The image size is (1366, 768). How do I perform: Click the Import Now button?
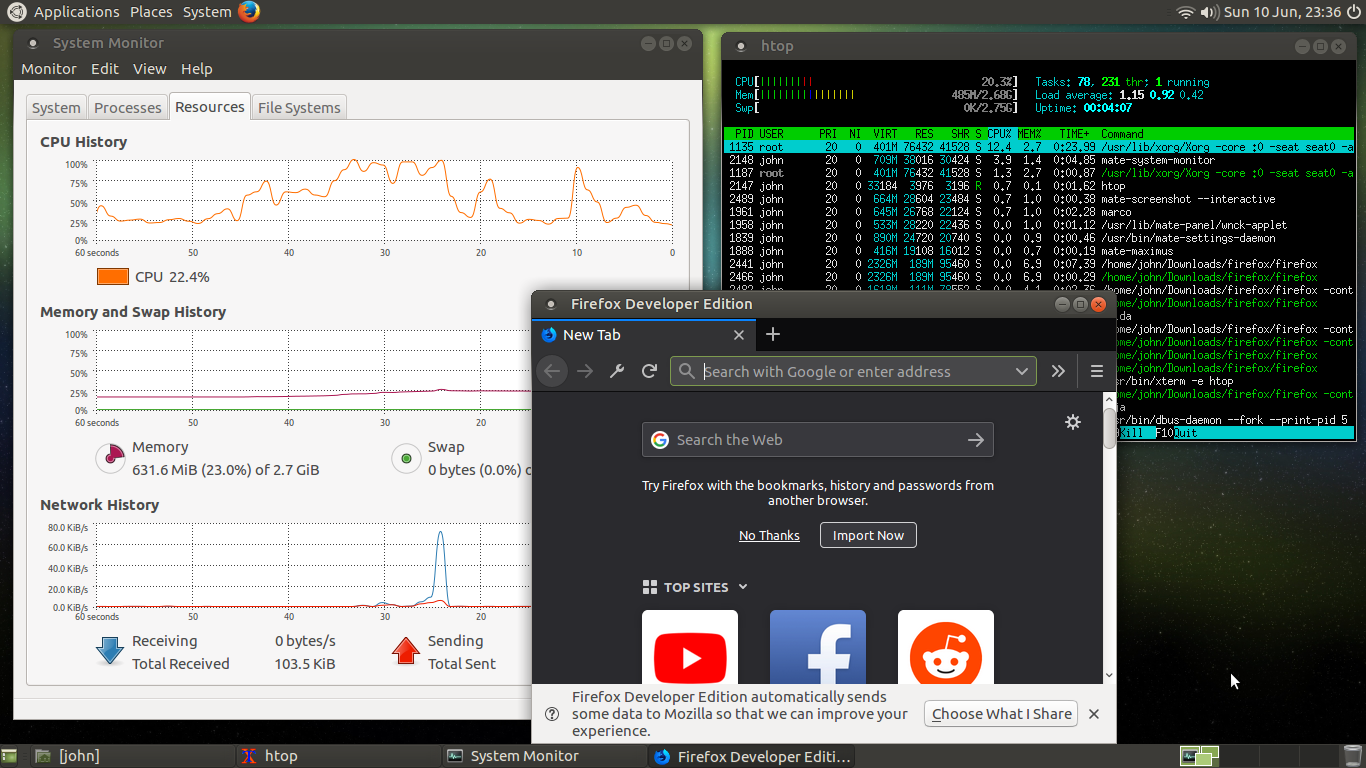pos(868,535)
